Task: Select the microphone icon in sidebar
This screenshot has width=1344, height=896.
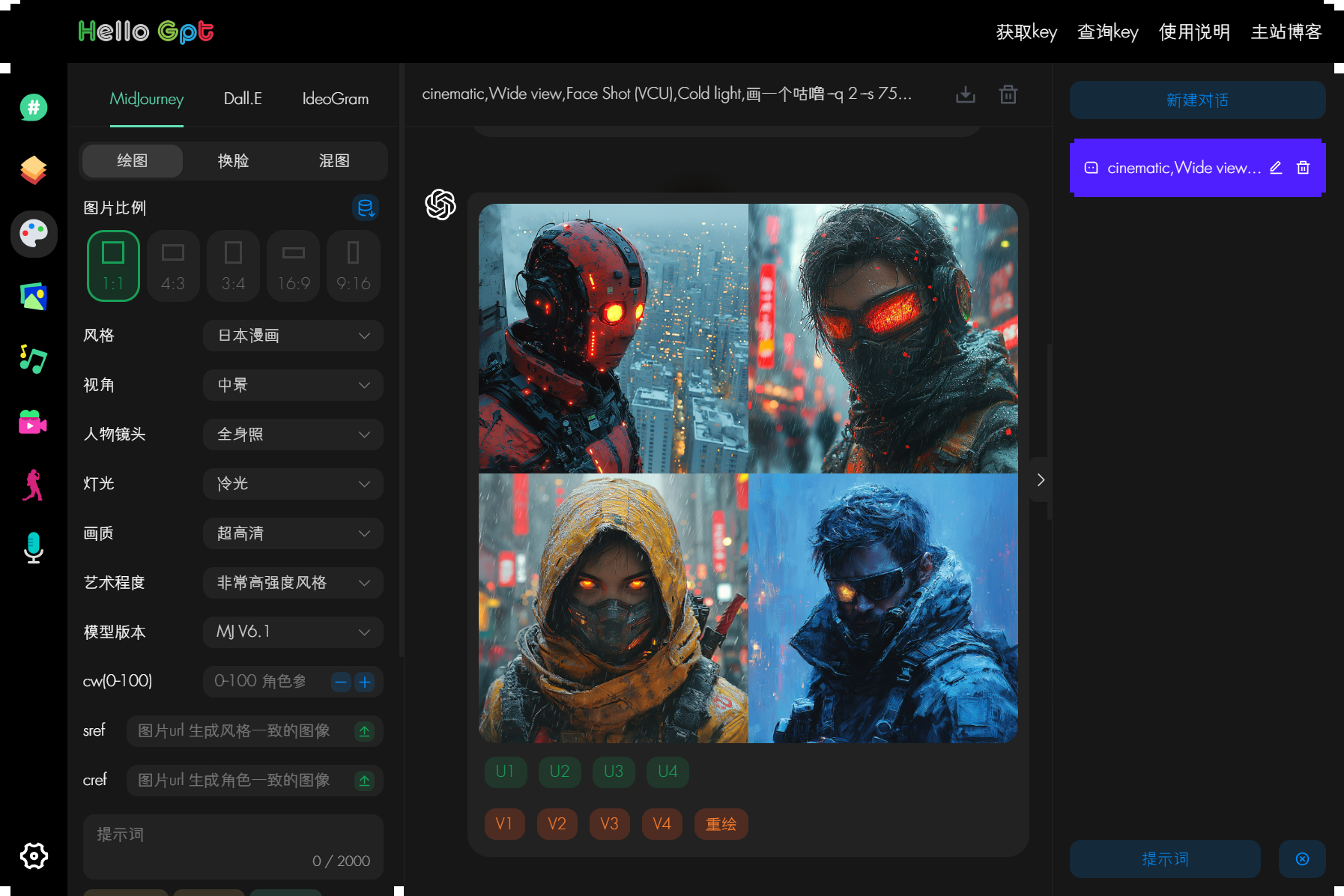Action: tap(34, 548)
